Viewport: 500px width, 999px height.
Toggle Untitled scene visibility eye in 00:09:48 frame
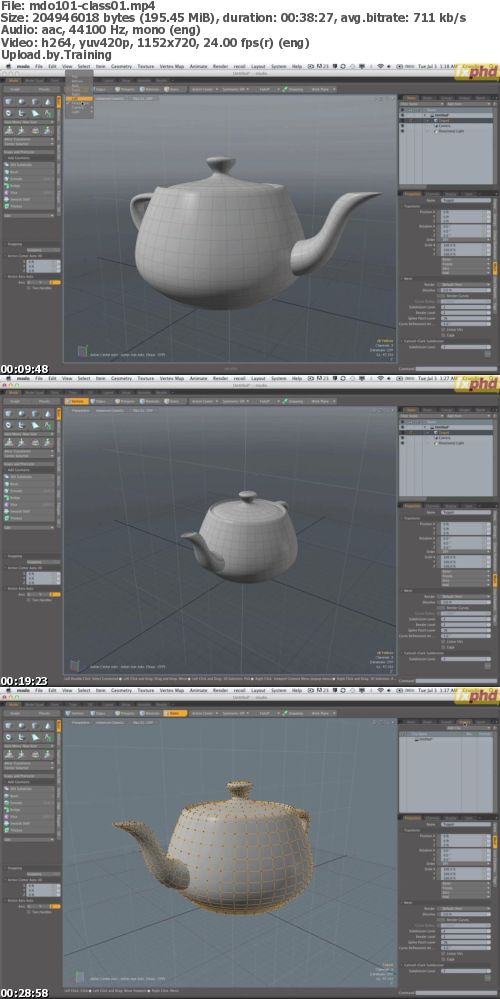402,115
